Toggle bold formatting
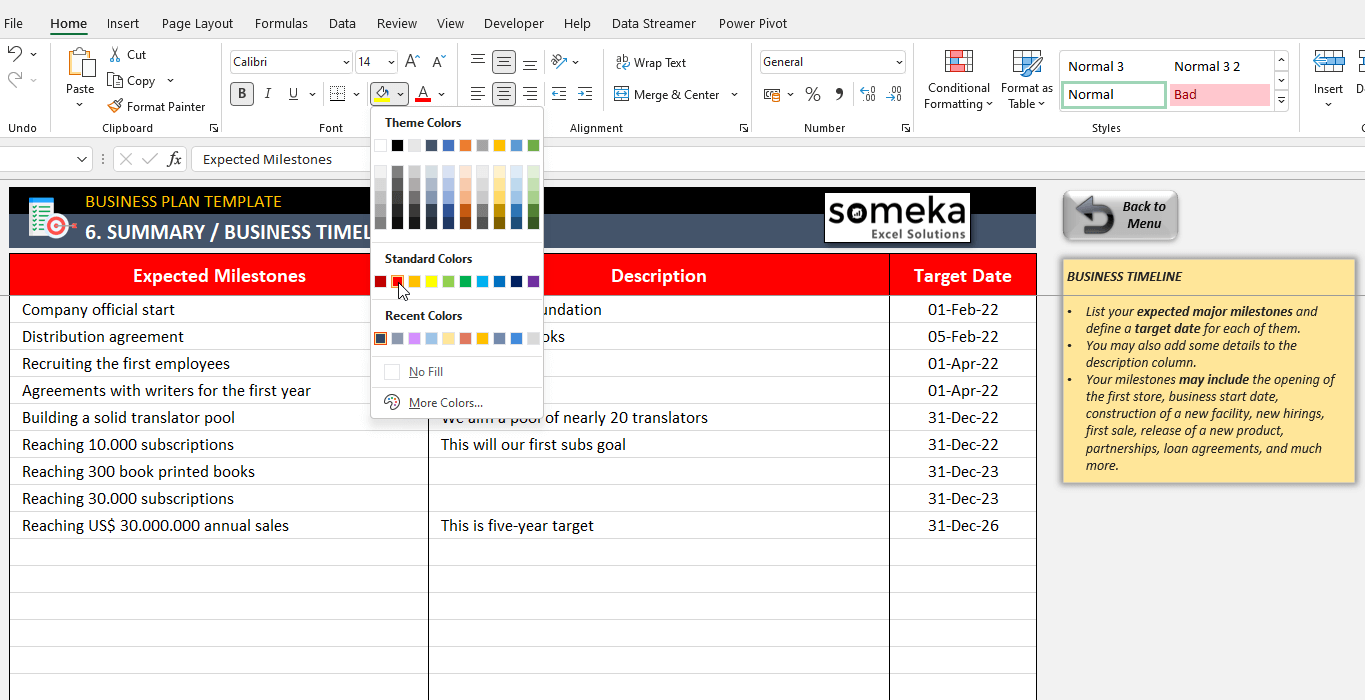 (x=240, y=93)
